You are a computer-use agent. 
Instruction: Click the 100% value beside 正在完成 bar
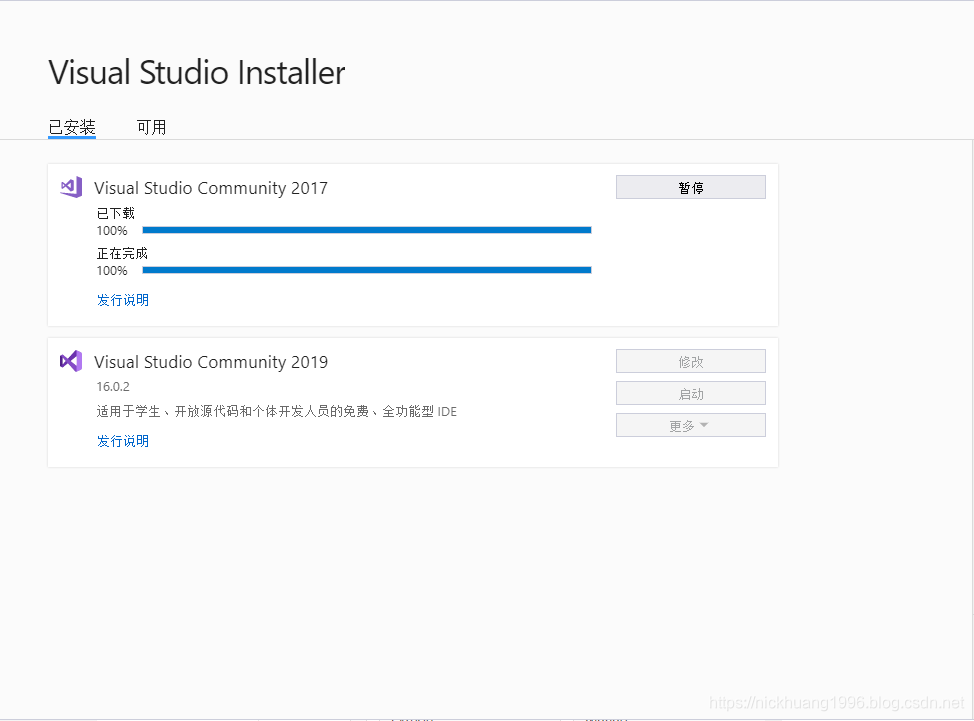click(x=112, y=271)
